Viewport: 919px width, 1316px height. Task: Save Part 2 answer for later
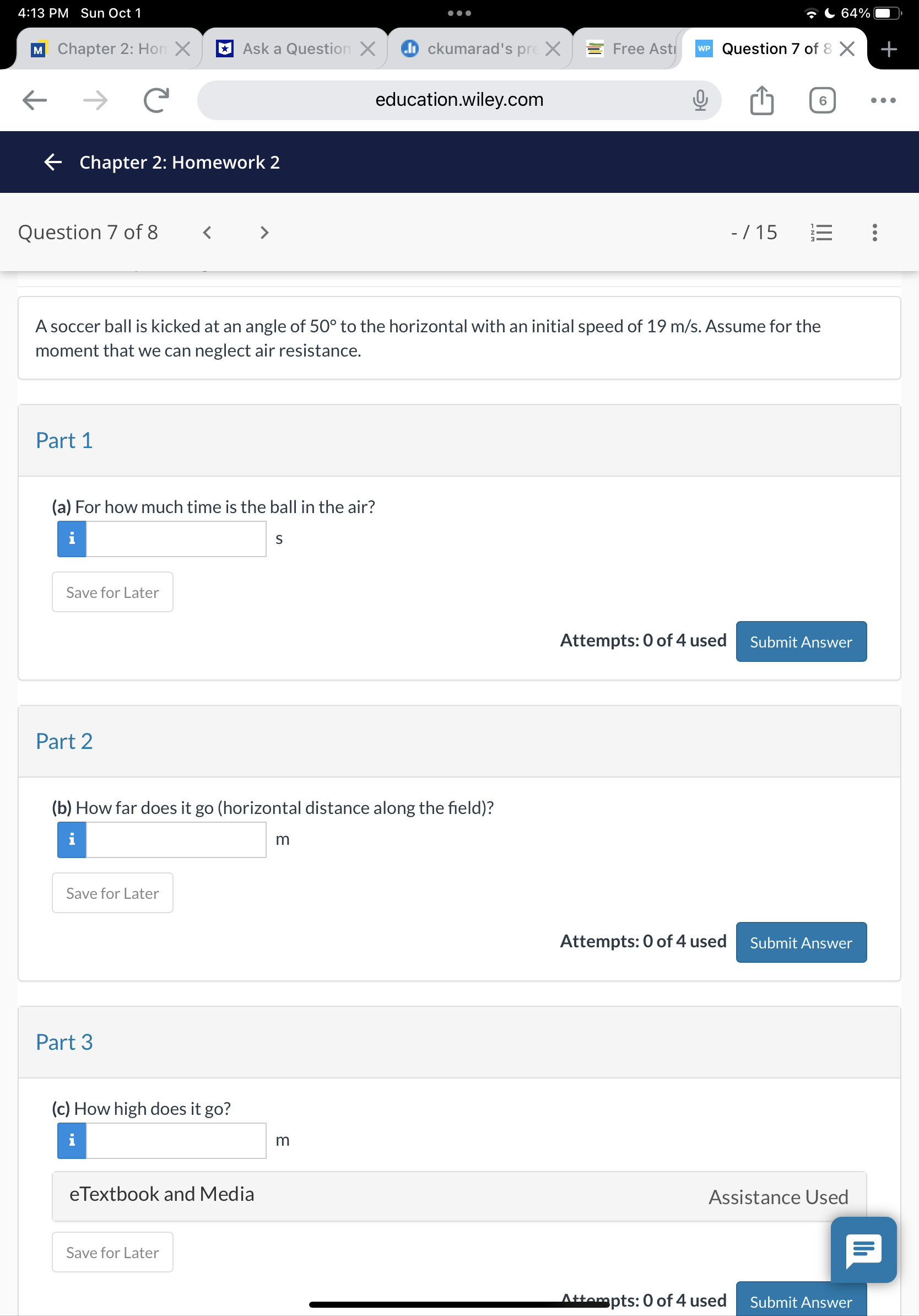[x=112, y=892]
